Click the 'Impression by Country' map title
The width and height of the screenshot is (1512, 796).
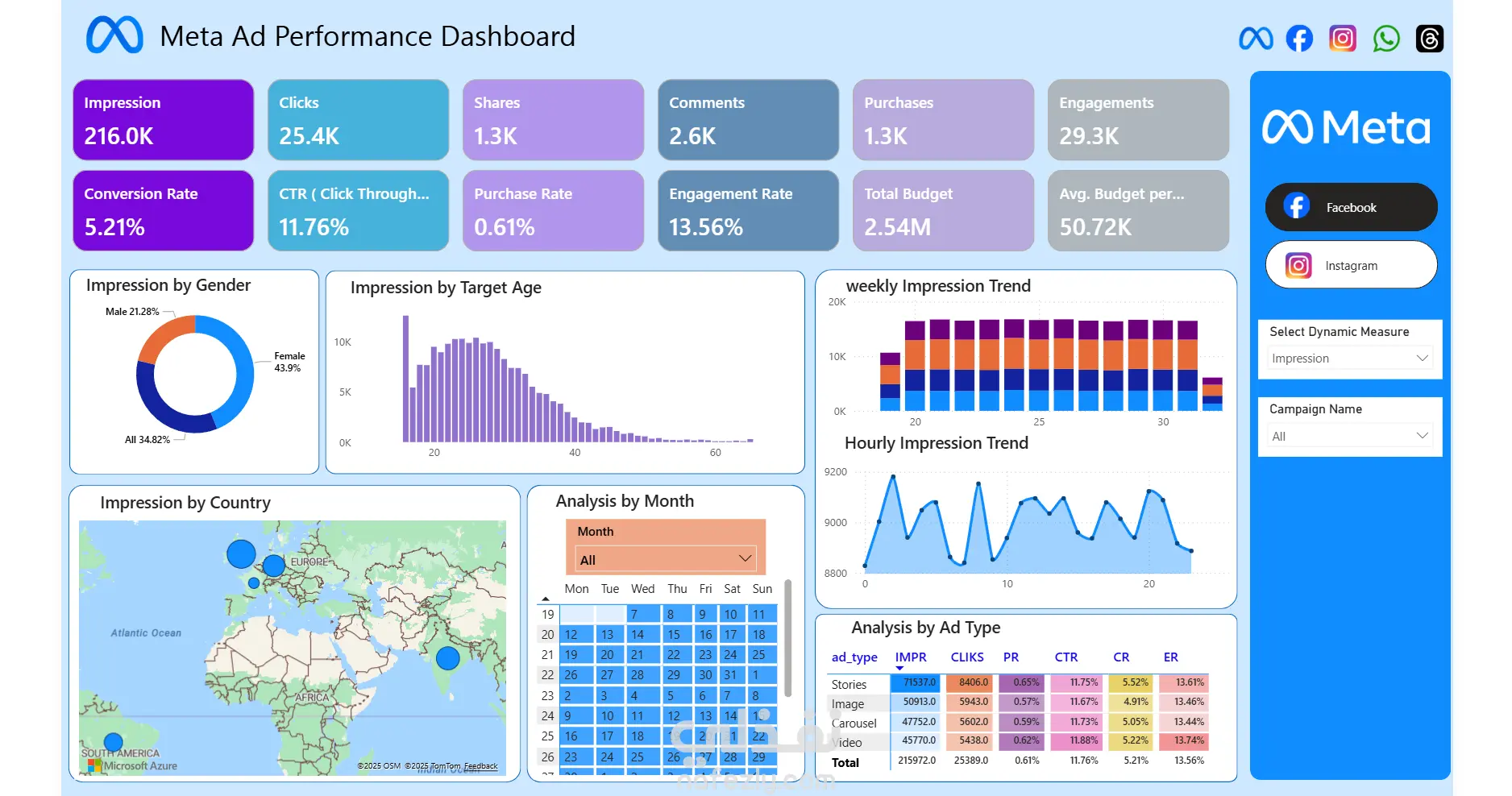[x=185, y=503]
